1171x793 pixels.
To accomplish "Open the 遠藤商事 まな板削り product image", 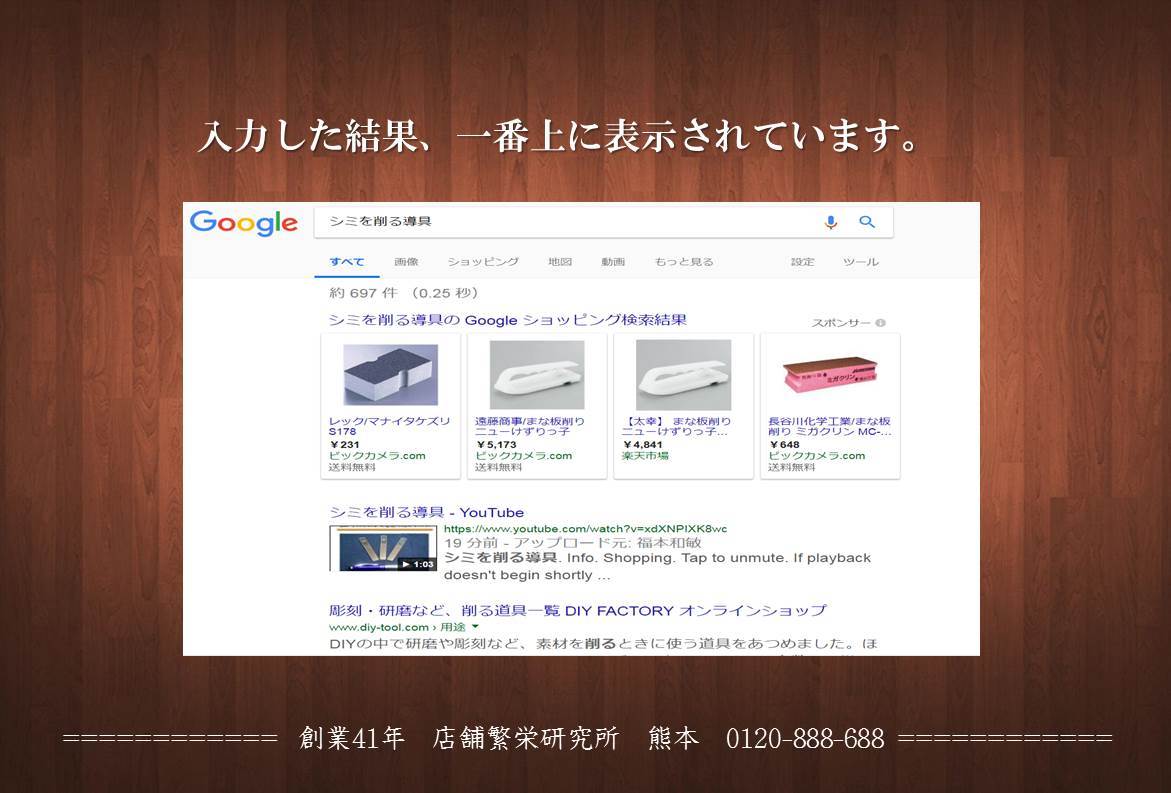I will pos(537,375).
